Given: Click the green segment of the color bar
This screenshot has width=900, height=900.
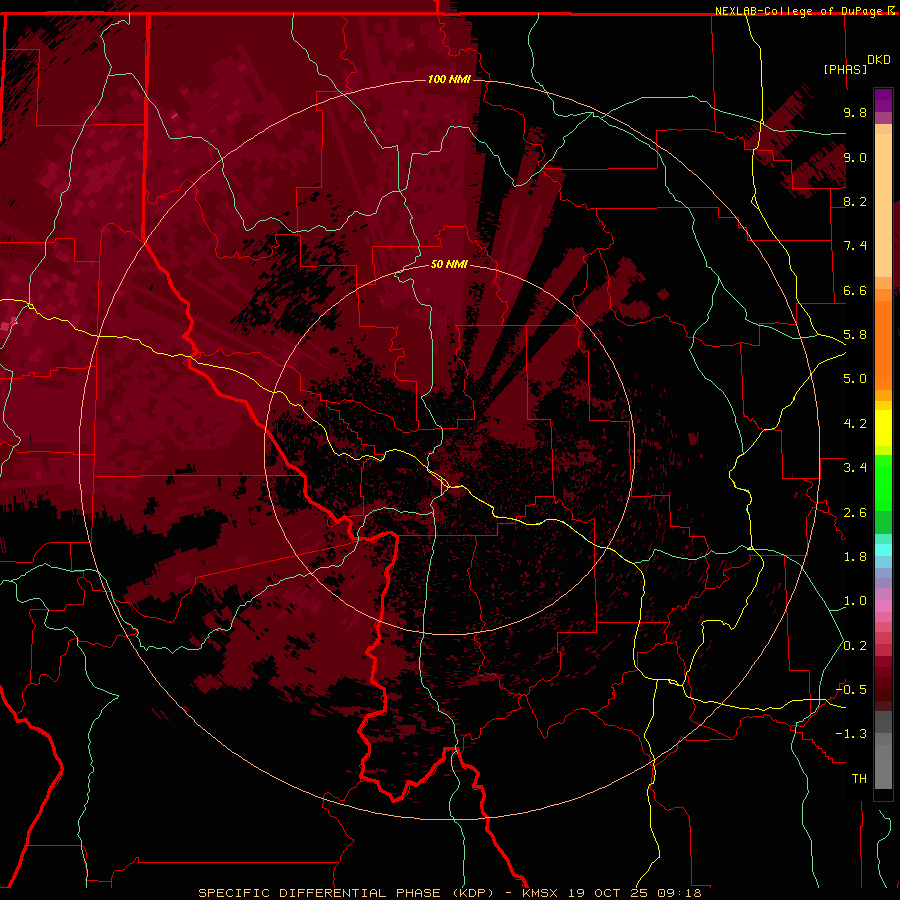Looking at the screenshot, I should click(883, 482).
